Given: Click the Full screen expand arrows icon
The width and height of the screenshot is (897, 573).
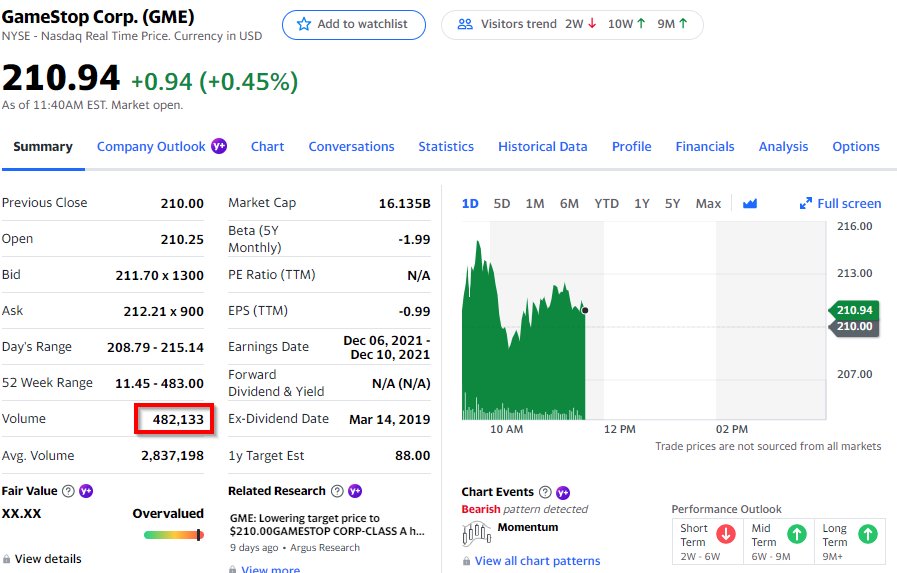Looking at the screenshot, I should click(805, 203).
